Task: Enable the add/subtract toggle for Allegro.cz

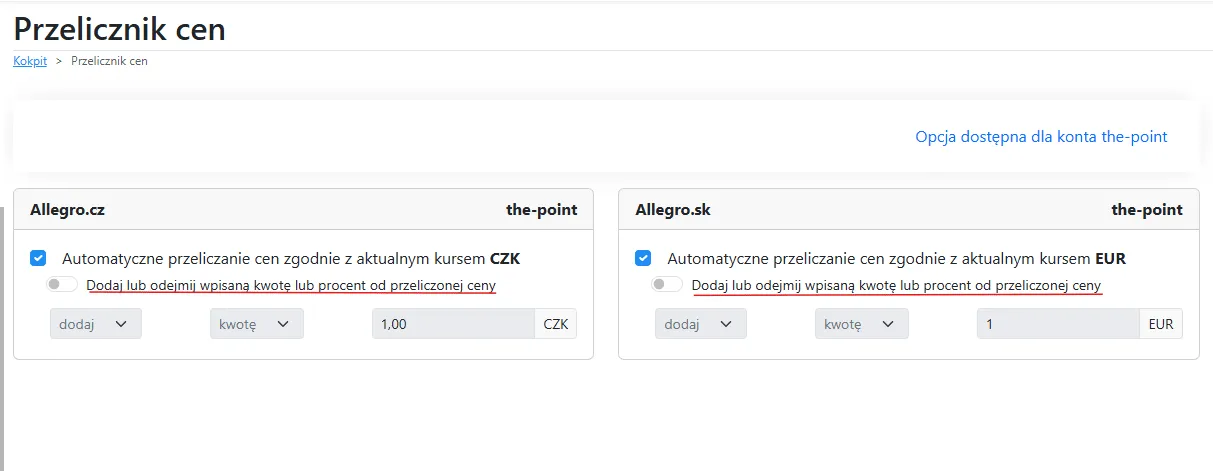Action: [x=62, y=285]
